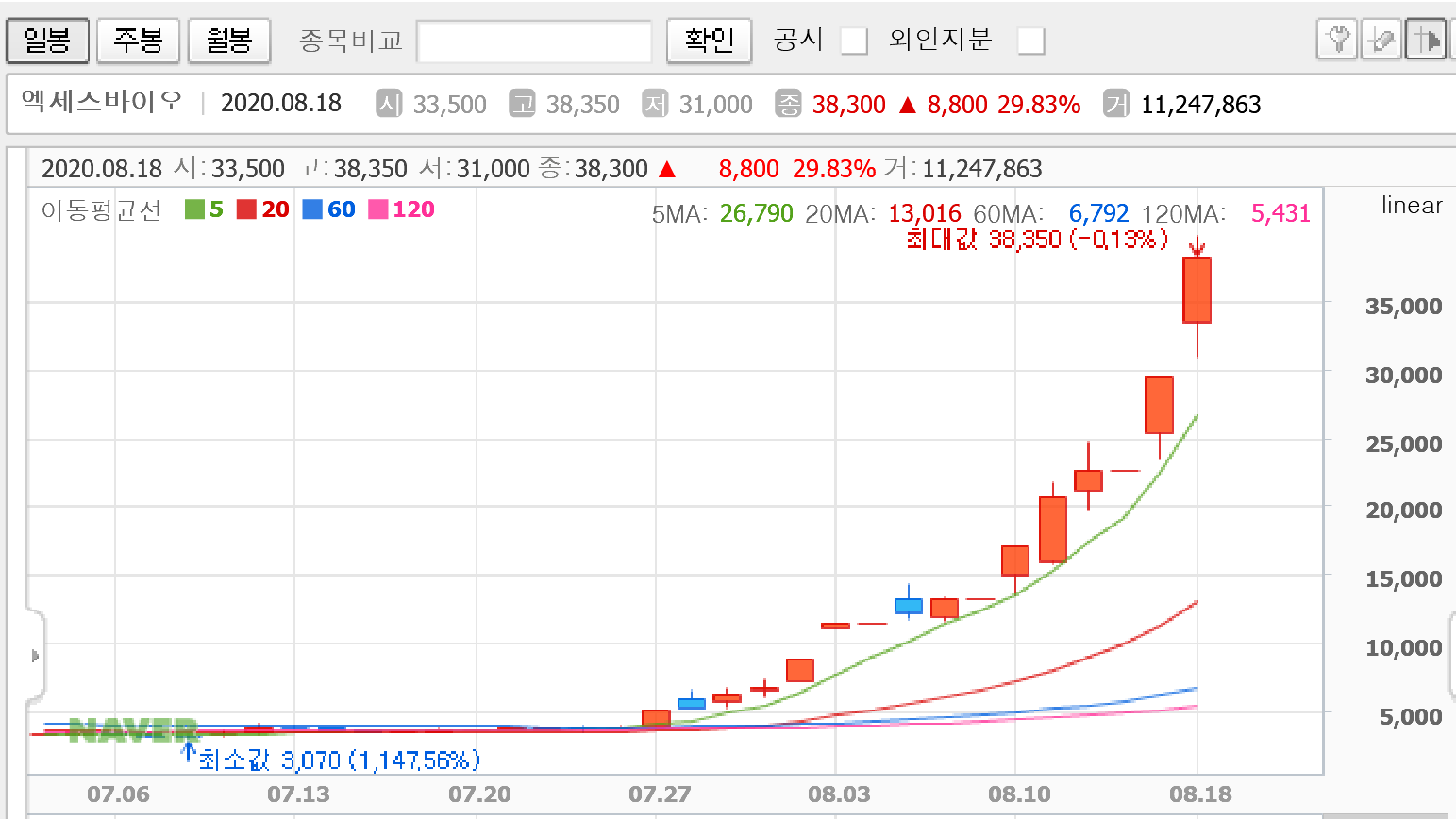1456x819 pixels.
Task: Click the green 5-day MA swatch
Action: pos(194,209)
